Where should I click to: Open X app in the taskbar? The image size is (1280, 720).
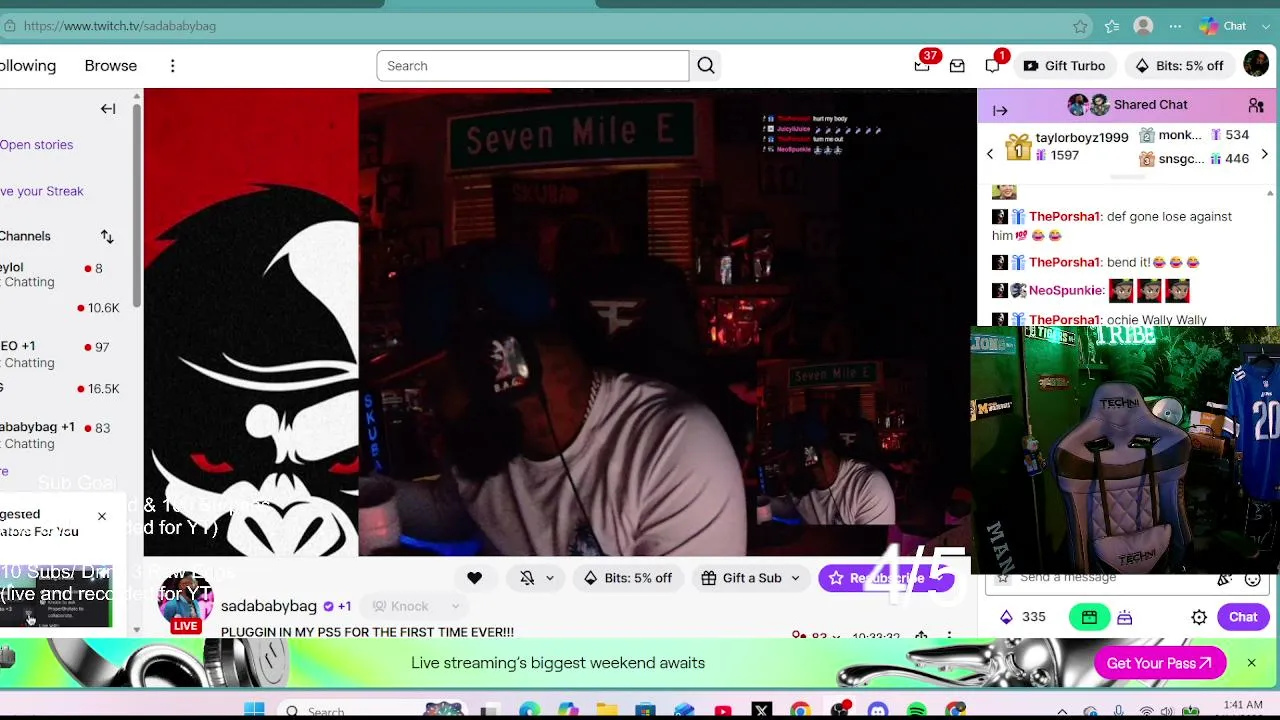pos(762,711)
